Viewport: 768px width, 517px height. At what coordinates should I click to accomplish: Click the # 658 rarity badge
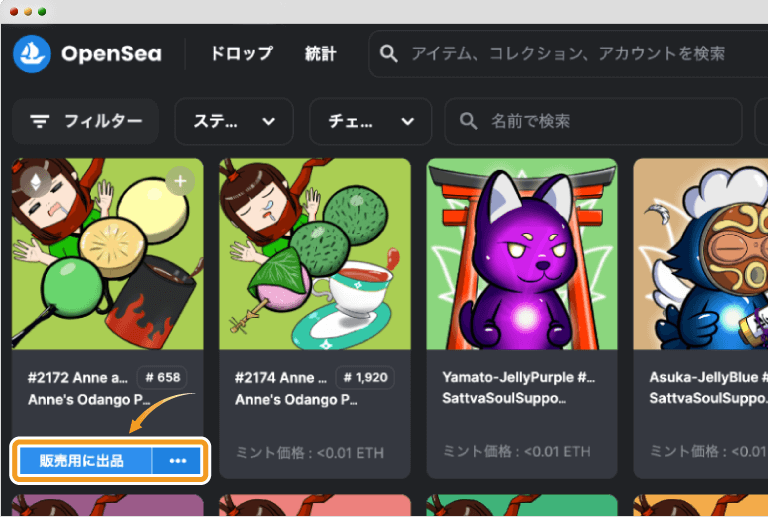click(162, 377)
